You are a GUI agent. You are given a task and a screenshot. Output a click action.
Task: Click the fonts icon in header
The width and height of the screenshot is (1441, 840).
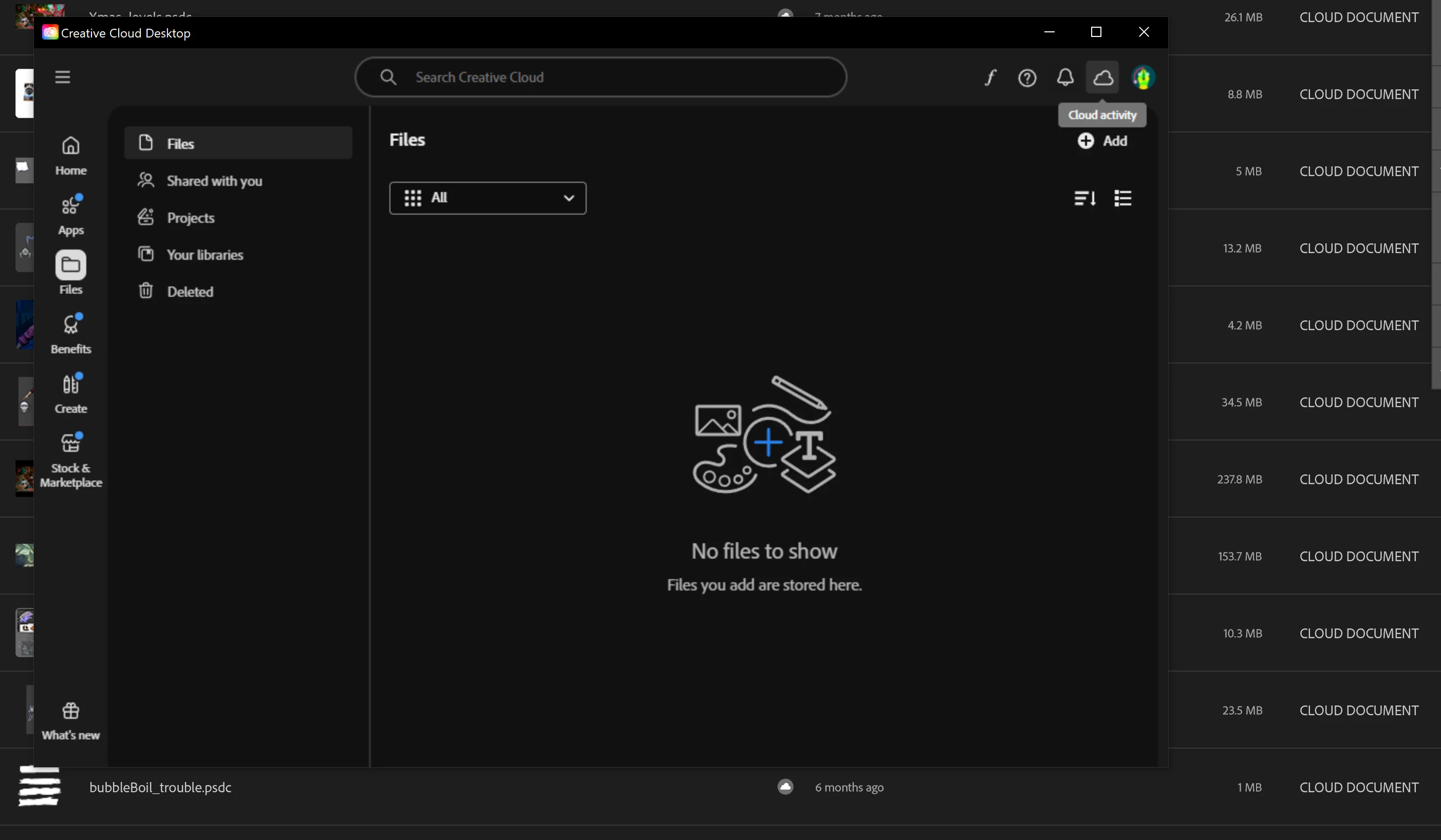click(990, 77)
